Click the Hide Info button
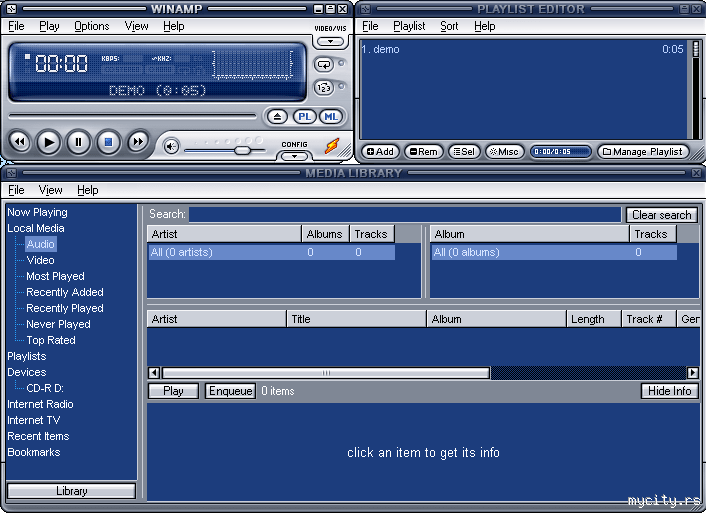706x513 pixels. pyautogui.click(x=670, y=391)
